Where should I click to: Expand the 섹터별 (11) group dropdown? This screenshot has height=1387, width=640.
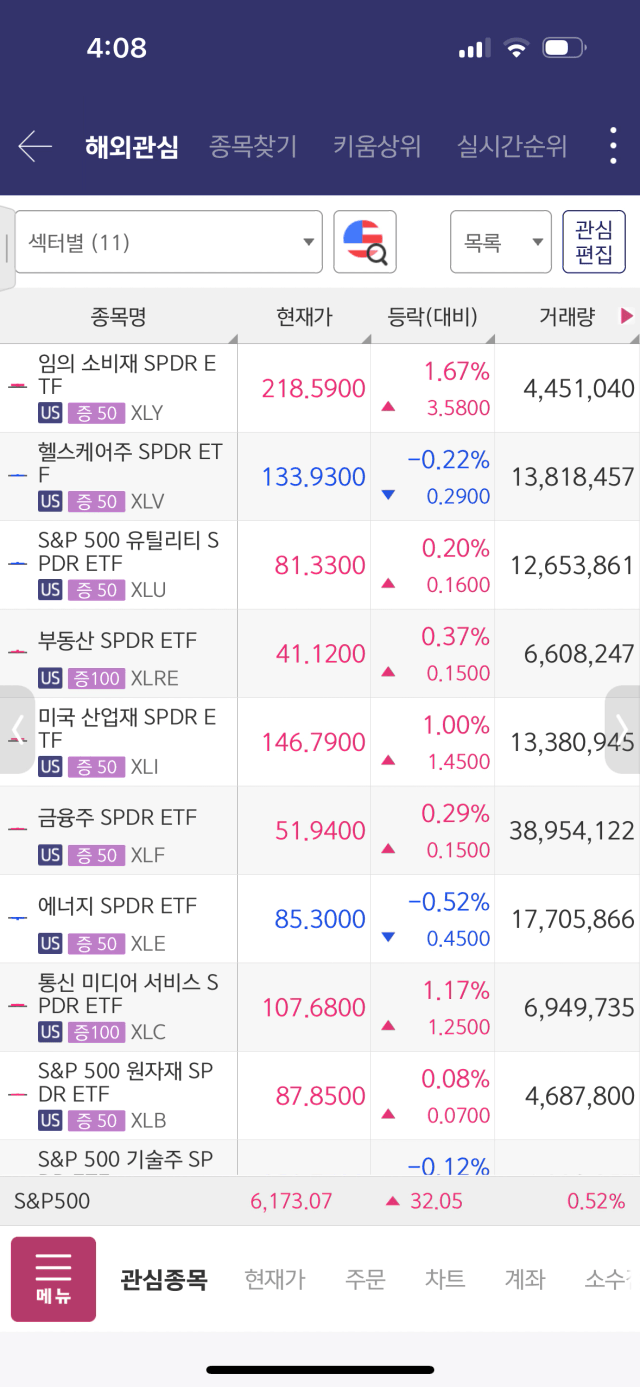pos(168,242)
